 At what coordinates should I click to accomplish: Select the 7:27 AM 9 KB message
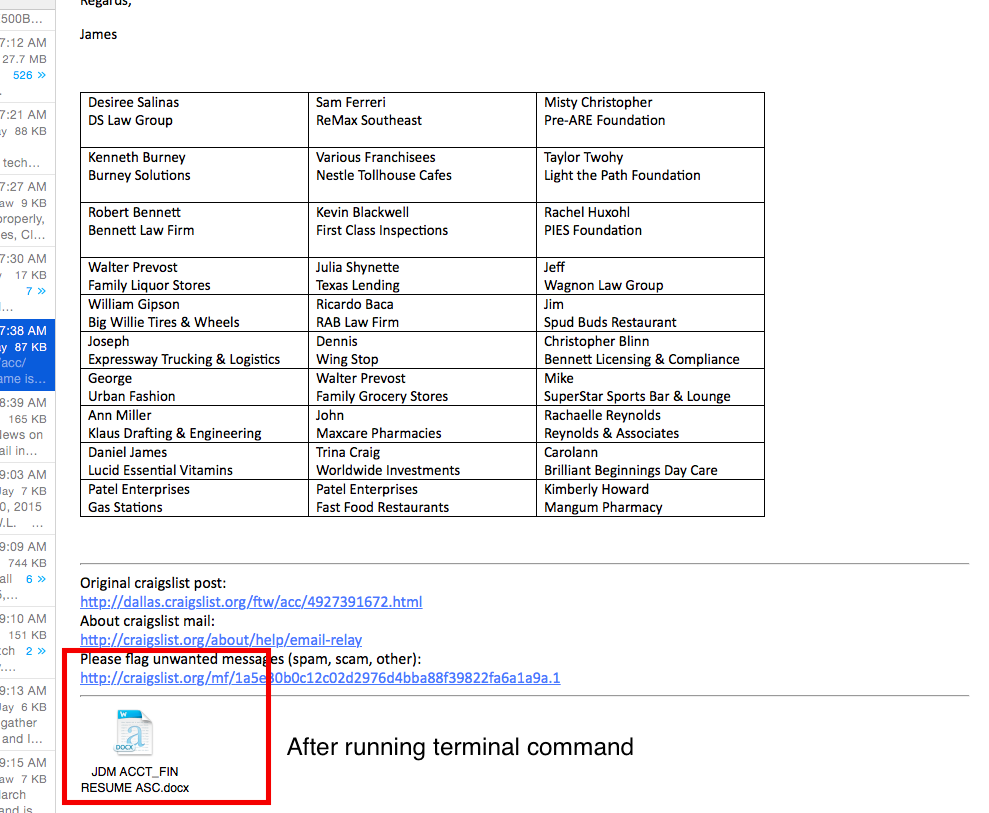click(27, 210)
